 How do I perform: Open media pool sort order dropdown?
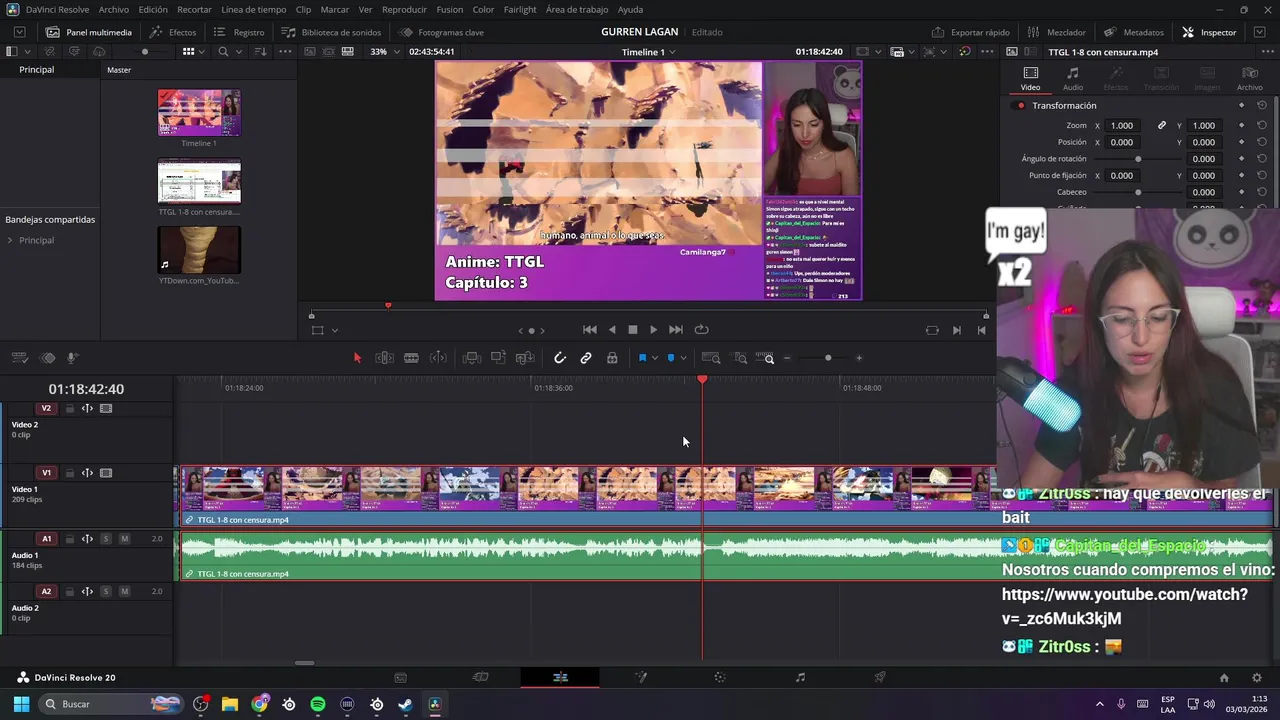pos(260,51)
